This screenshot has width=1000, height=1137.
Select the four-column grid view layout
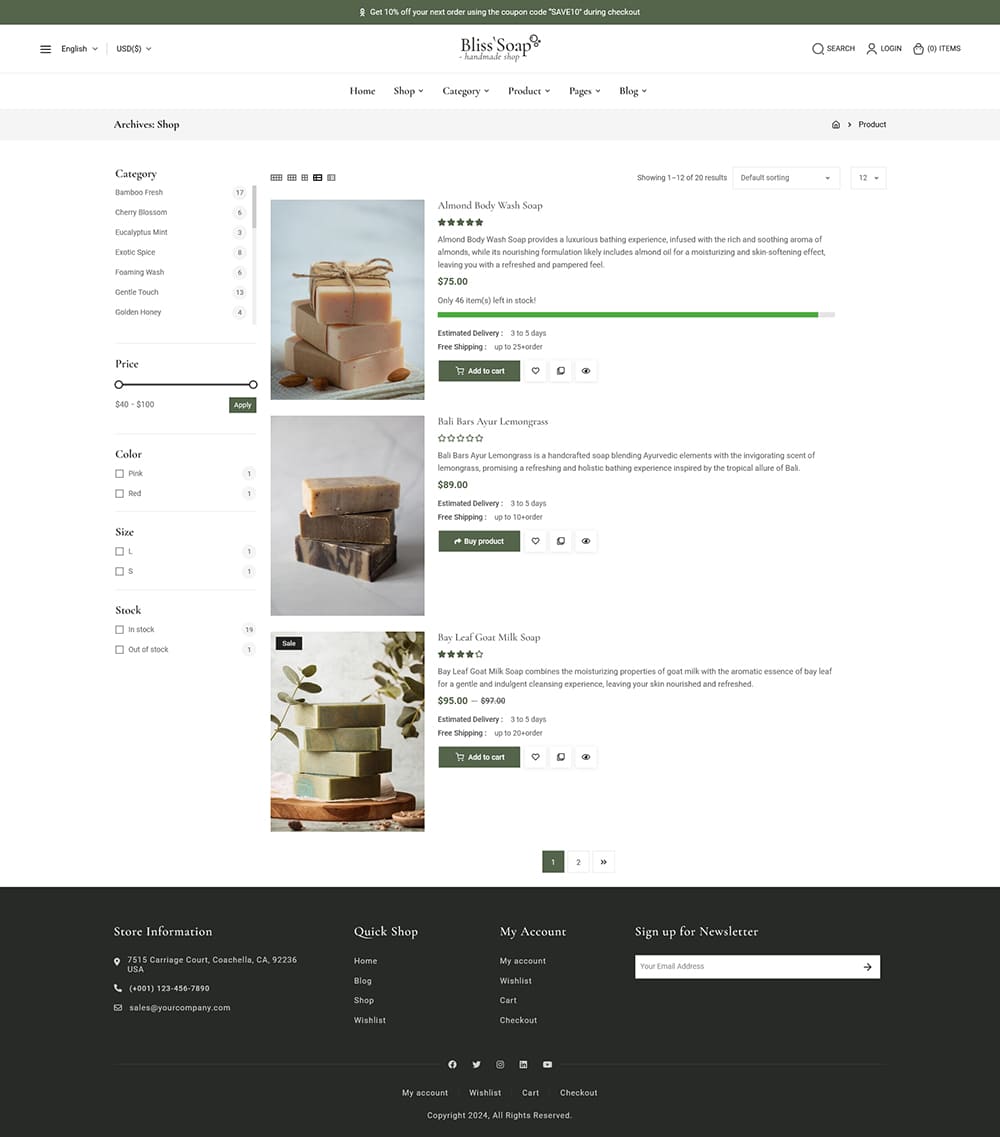tap(276, 177)
